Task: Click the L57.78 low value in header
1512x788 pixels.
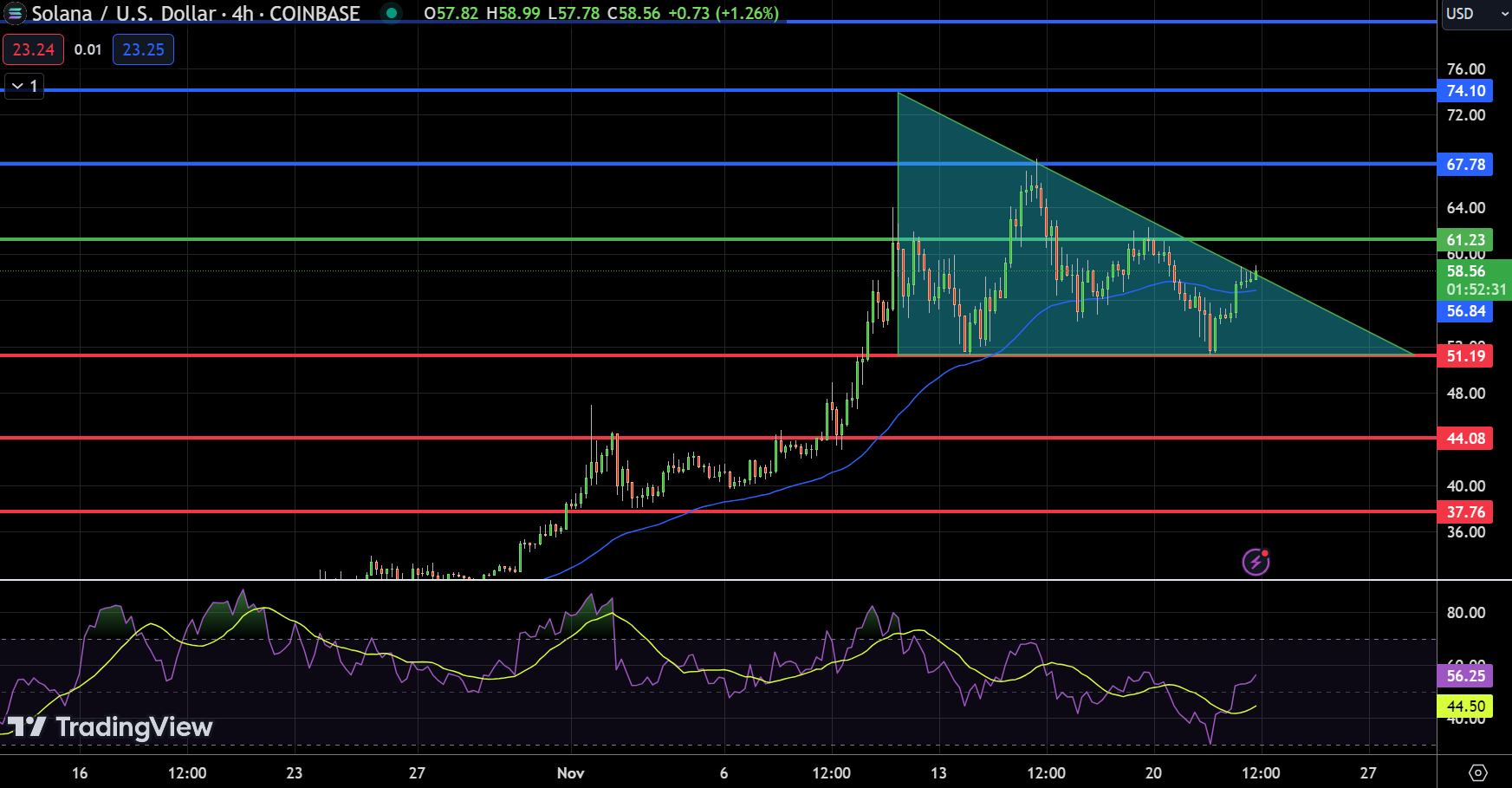Action: coord(574,13)
